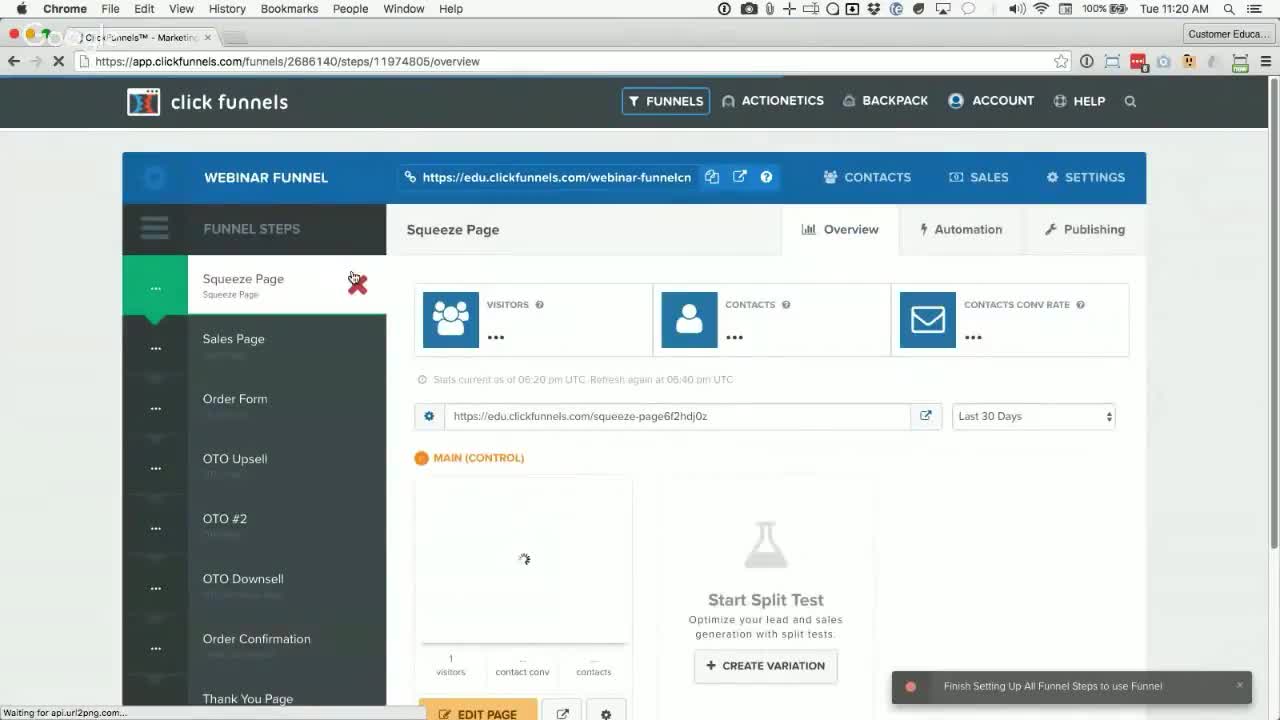Switch to the Publishing tab
The height and width of the screenshot is (720, 1280).
(x=1084, y=230)
